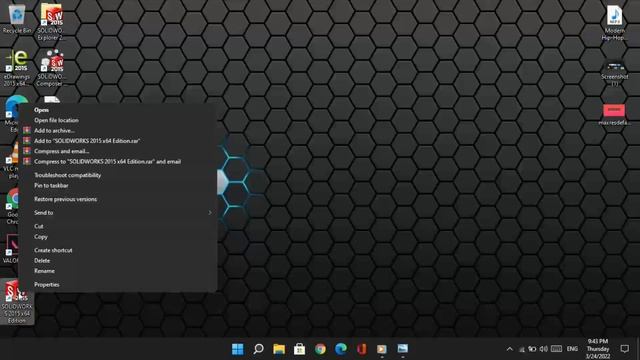Select the SOLIDWORKS 2015 x64 Edition desktop icon
This screenshot has width=640, height=360.
pyautogui.click(x=17, y=302)
